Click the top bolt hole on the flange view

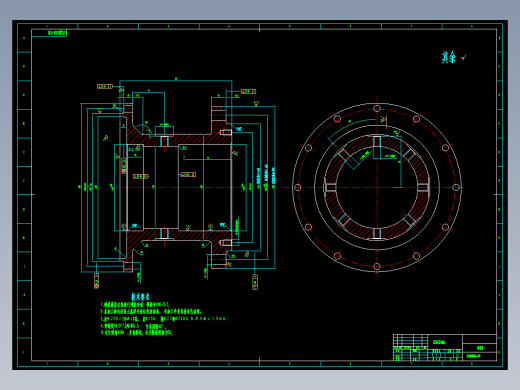tap(377, 108)
